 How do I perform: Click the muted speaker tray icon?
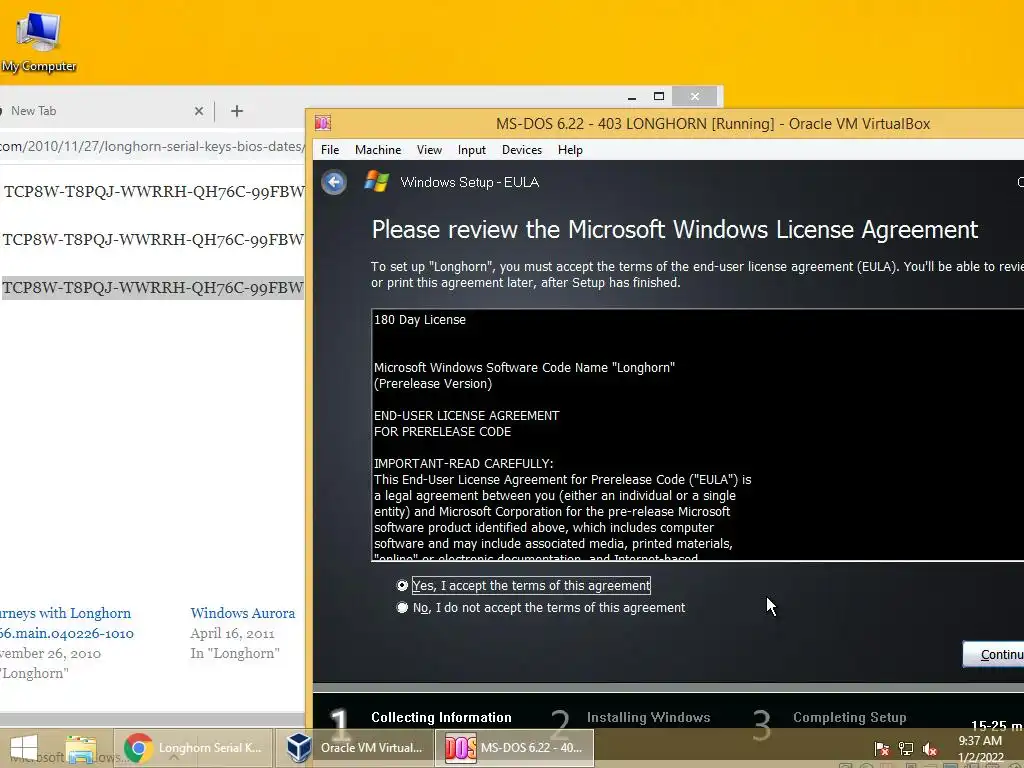(930, 748)
